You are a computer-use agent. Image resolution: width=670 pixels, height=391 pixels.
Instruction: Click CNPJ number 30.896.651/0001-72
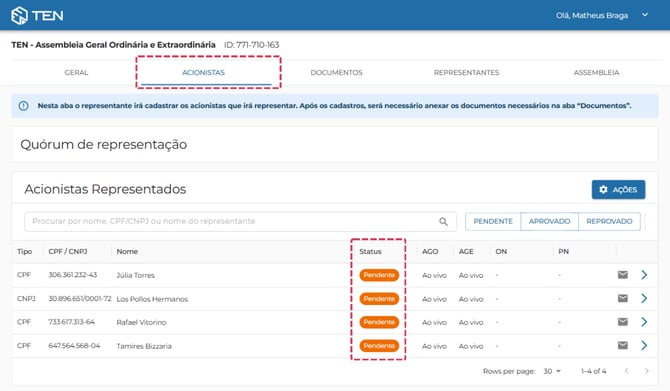click(80, 298)
